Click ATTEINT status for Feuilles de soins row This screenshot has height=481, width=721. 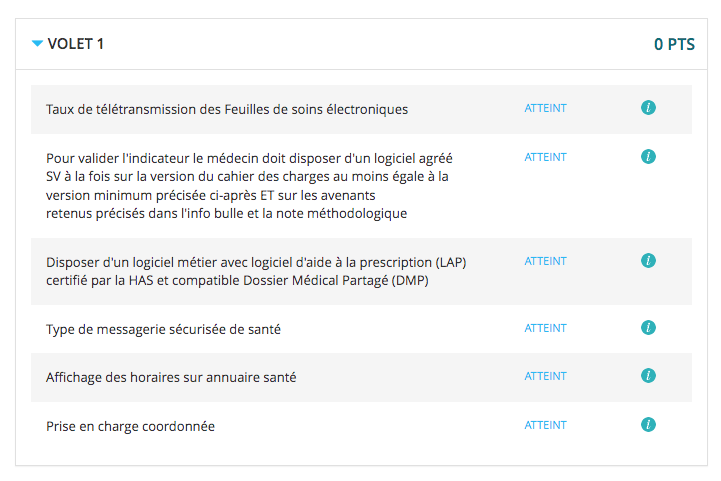tap(545, 108)
